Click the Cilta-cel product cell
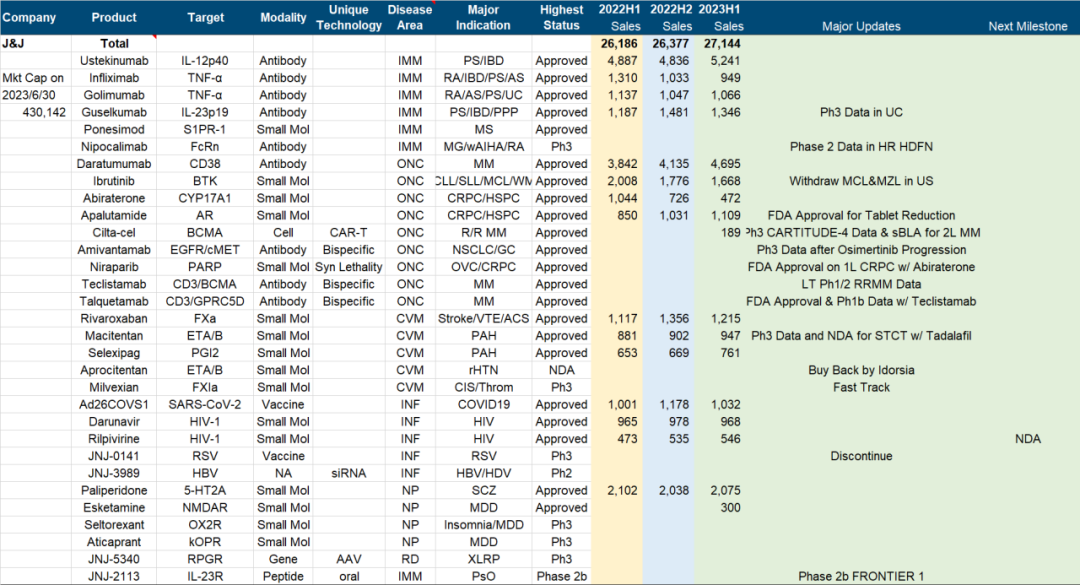This screenshot has width=1080, height=585. coord(114,233)
